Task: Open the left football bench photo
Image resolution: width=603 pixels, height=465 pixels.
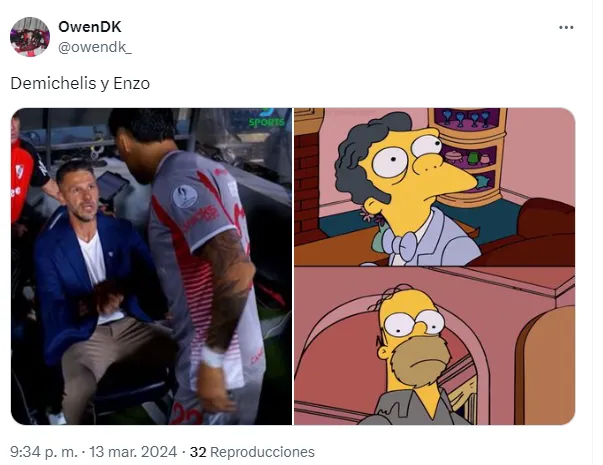Action: click(x=151, y=266)
